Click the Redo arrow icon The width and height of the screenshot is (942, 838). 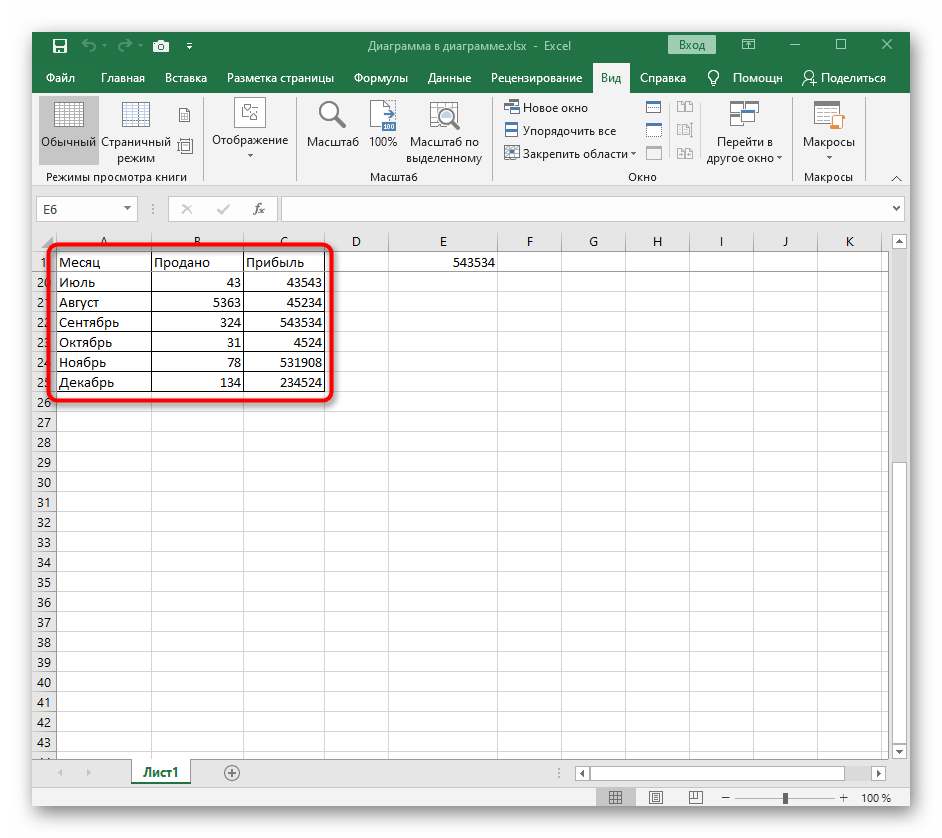tap(125, 46)
